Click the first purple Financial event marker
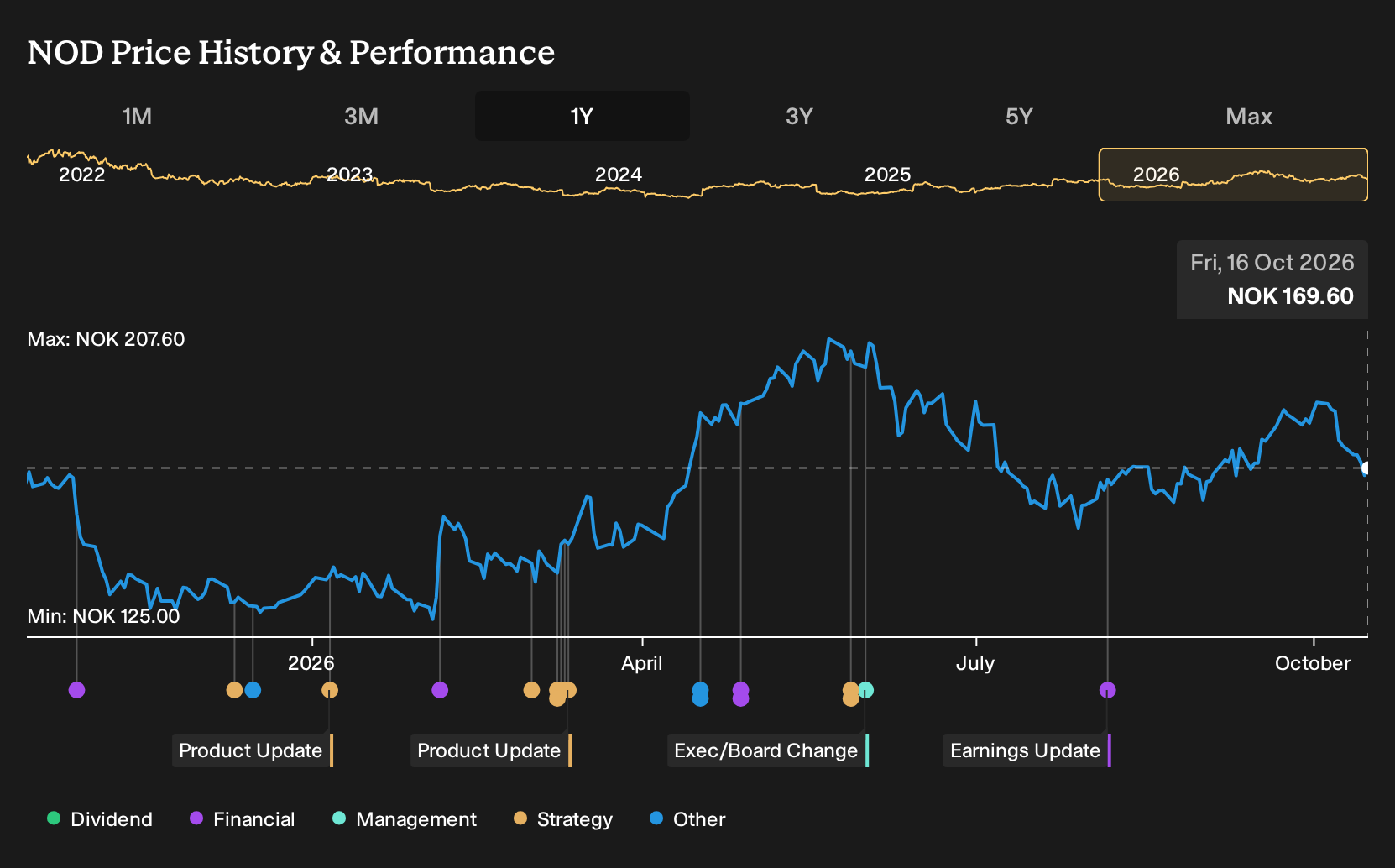 (x=76, y=690)
